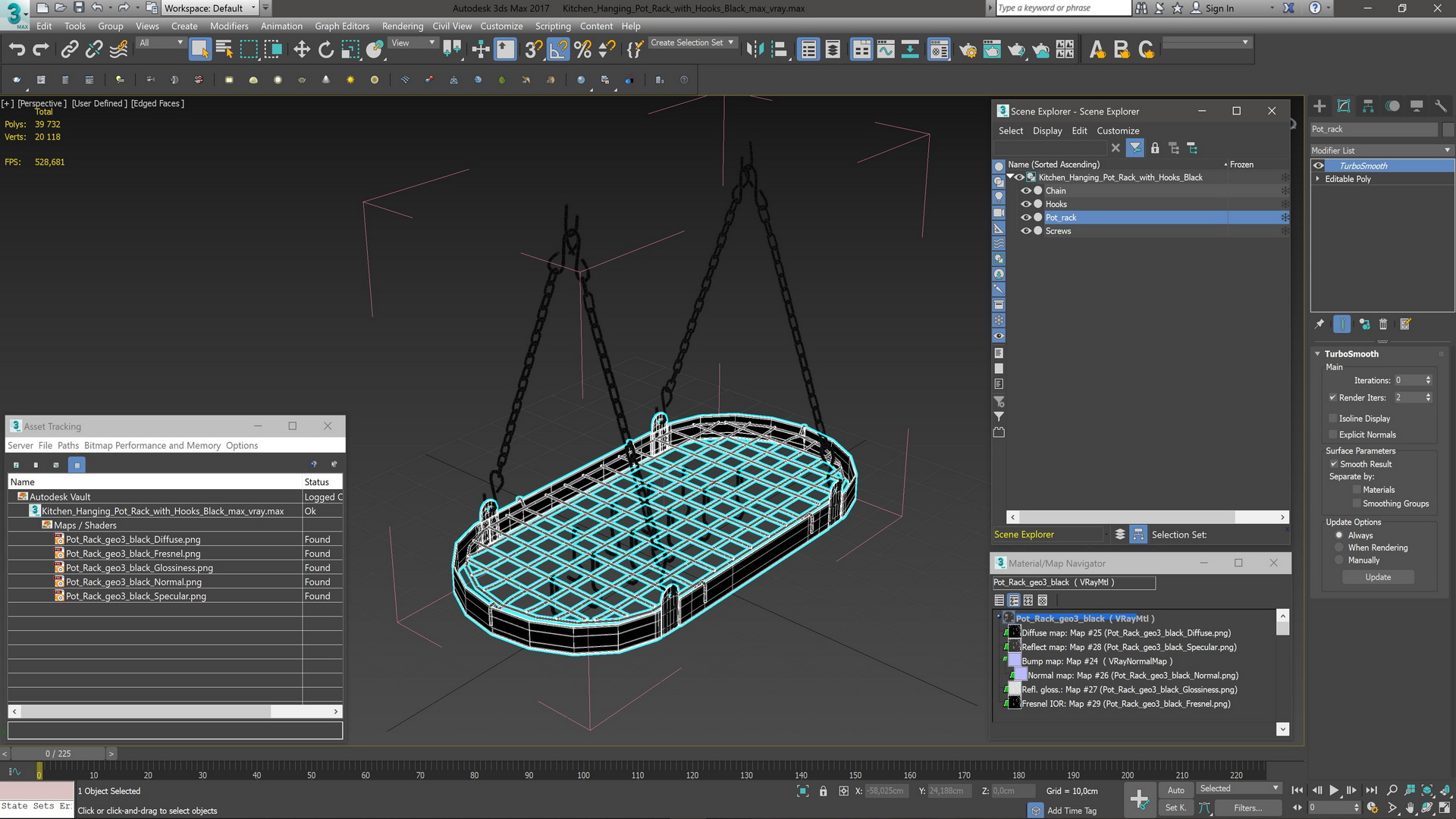Open the Modifier List dropdown
The height and width of the screenshot is (819, 1456).
[x=1382, y=150]
